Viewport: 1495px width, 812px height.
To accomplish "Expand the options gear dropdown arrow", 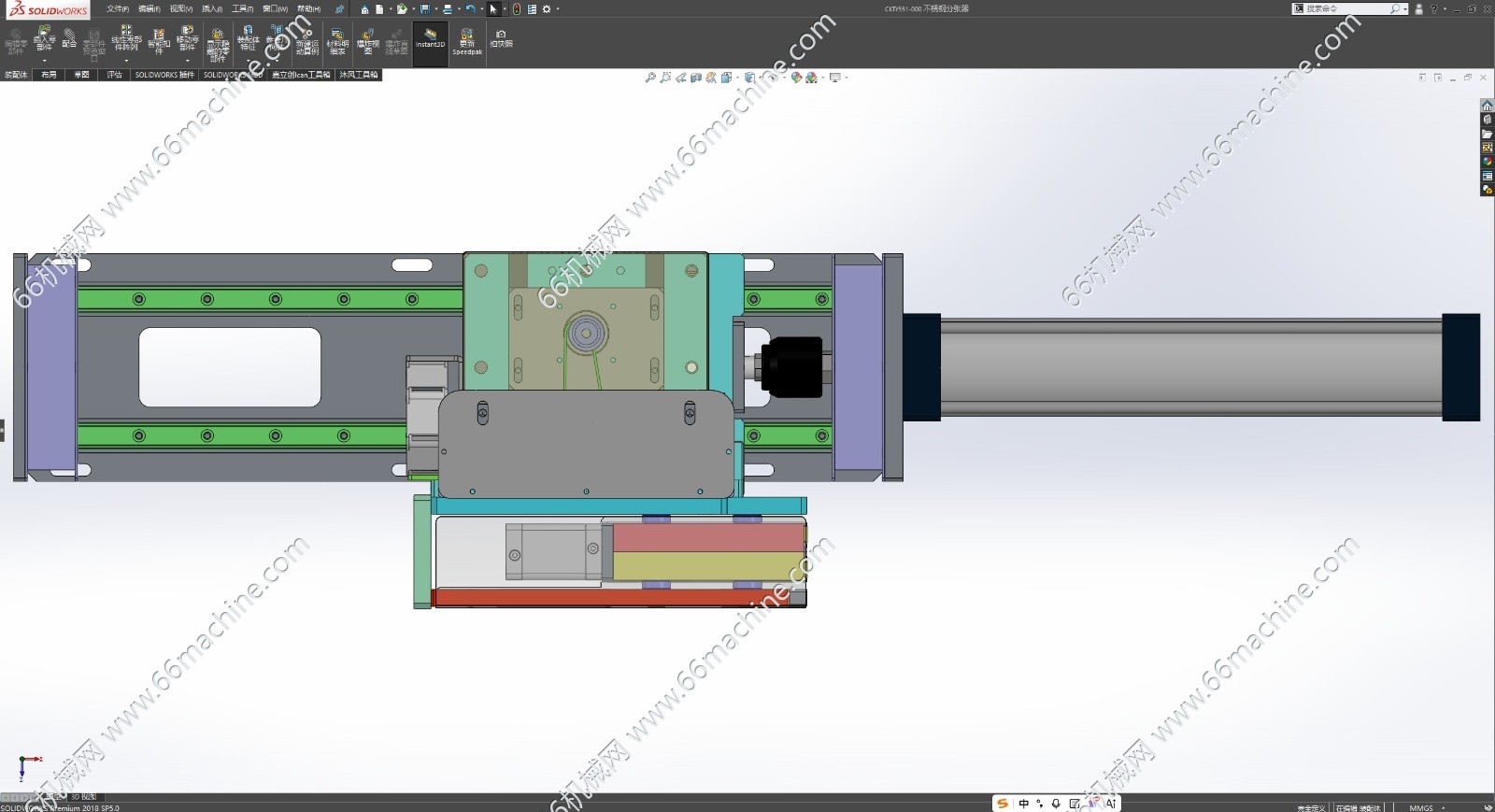I will [x=558, y=9].
